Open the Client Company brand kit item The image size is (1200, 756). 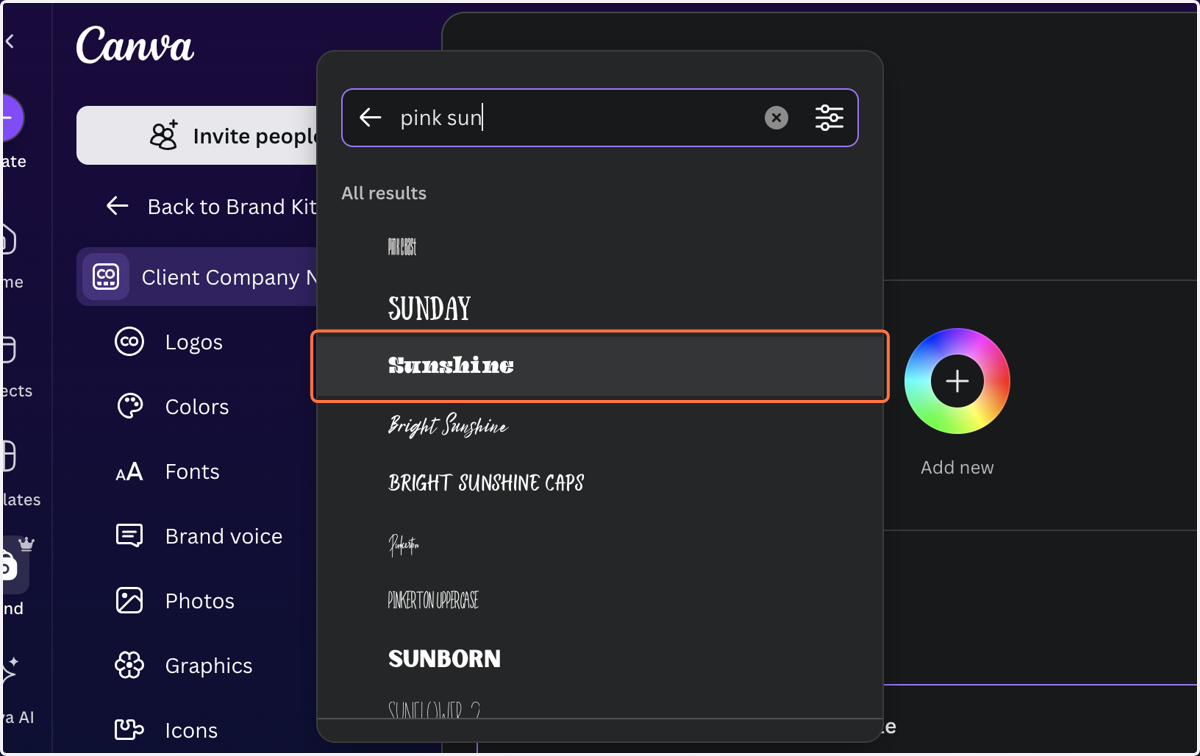(197, 277)
